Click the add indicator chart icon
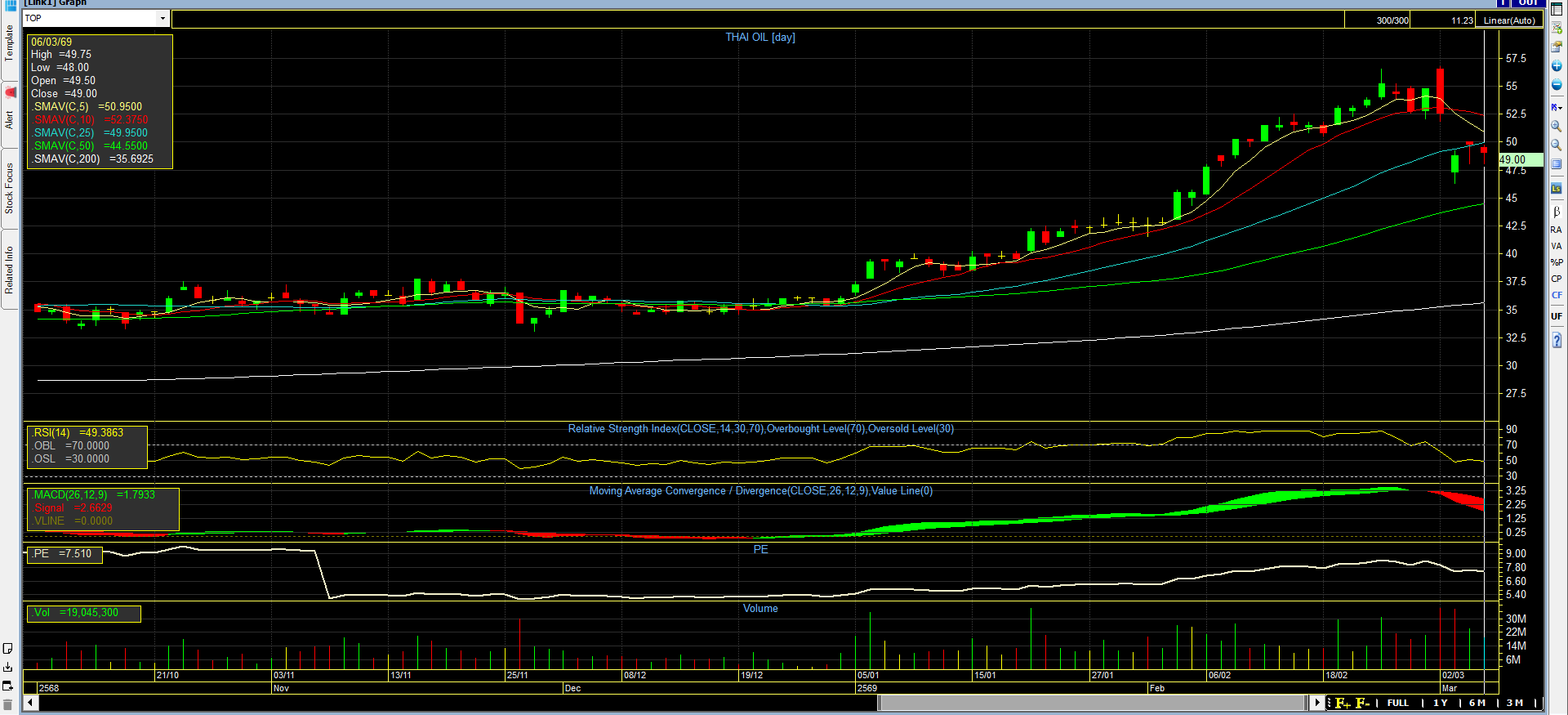 pyautogui.click(x=1557, y=28)
